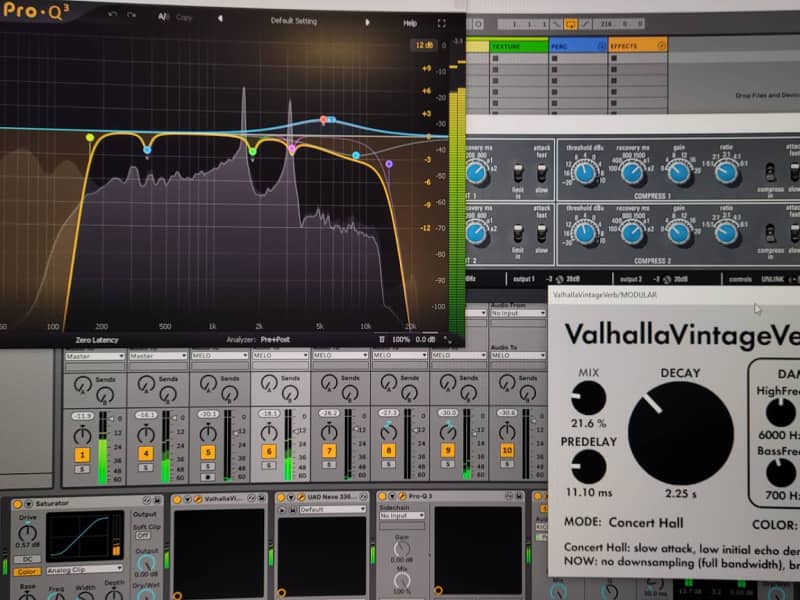The height and width of the screenshot is (600, 800).
Task: Open the Pro-Q 3 Help menu
Action: 410,23
